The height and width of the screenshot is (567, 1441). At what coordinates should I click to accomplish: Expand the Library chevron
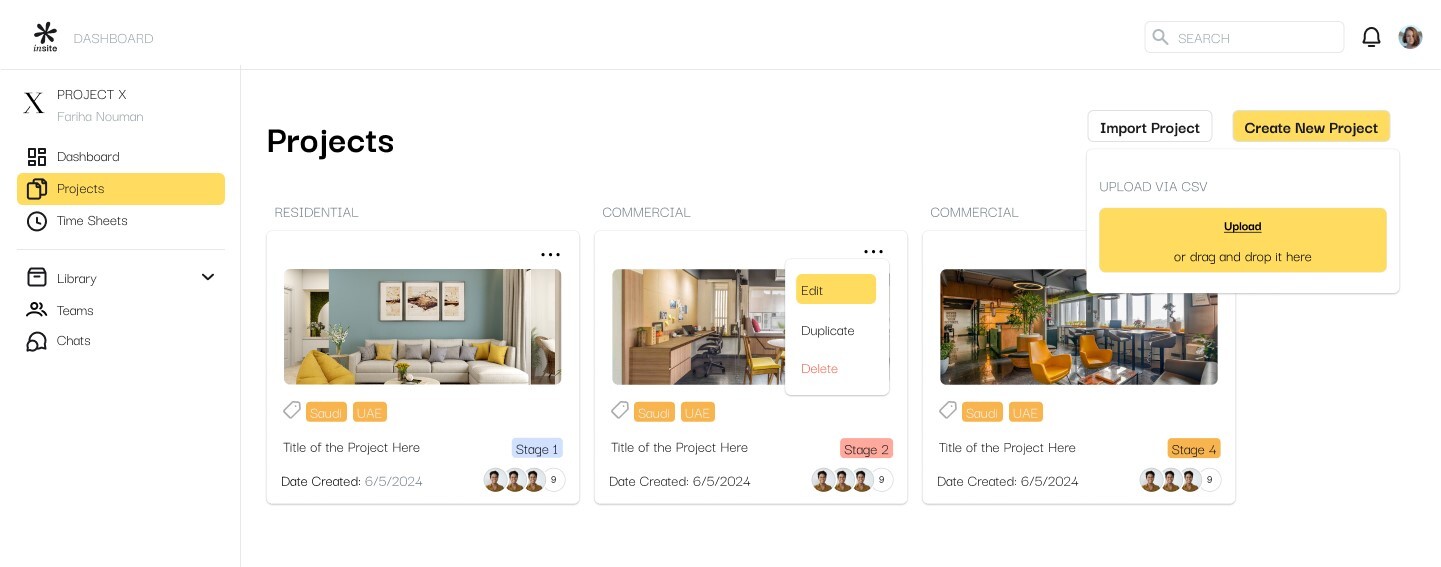click(208, 277)
